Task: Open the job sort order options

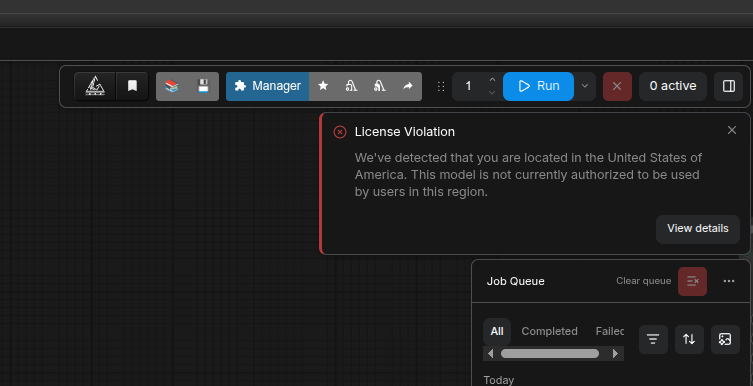Action: coord(689,339)
